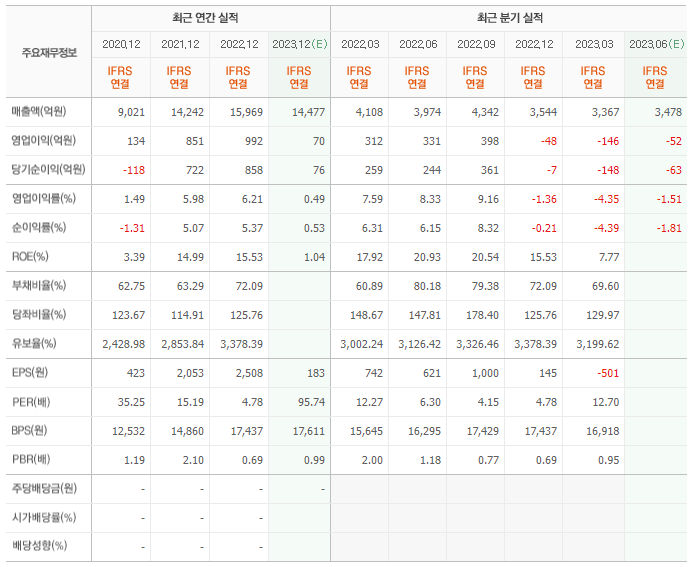Click the -4.39 net margin value
693x567 pixels.
pos(606,228)
